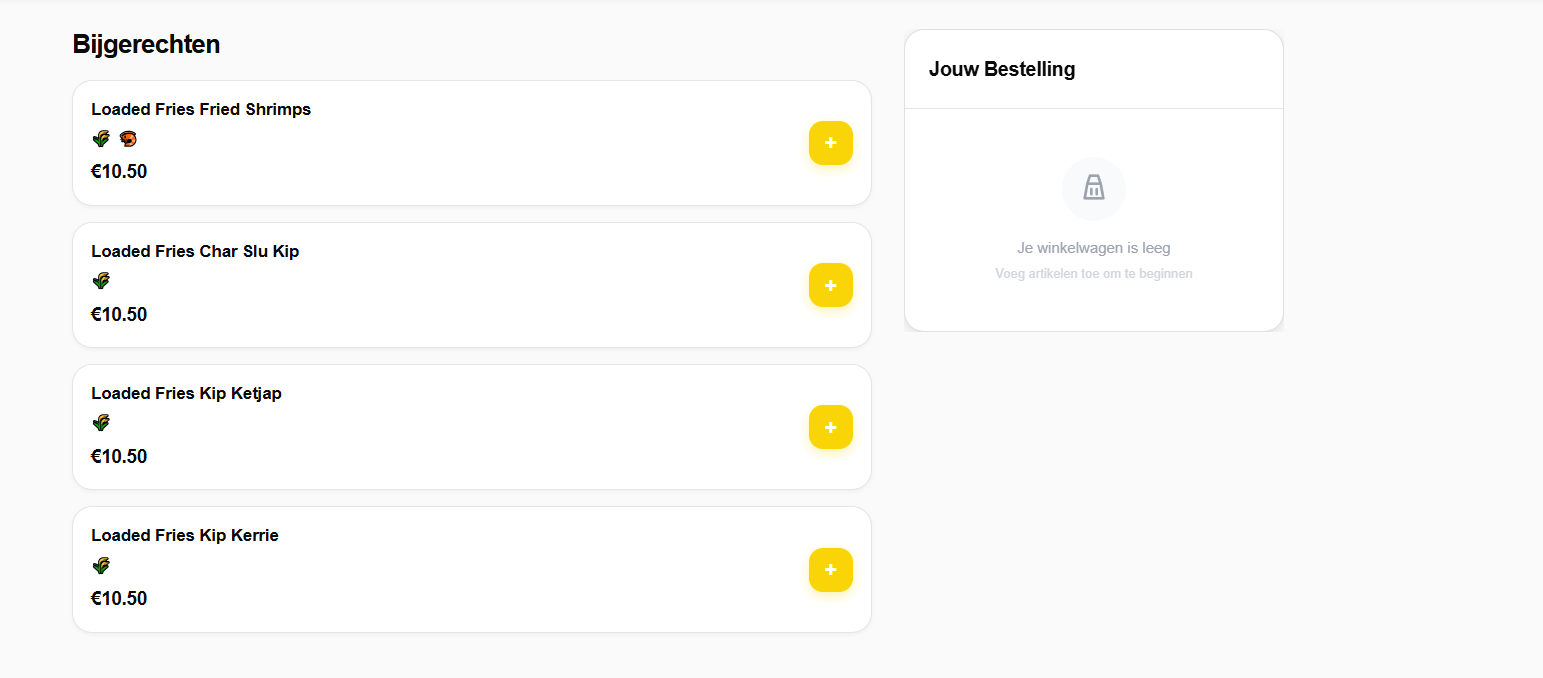Click €10.50 price of Fried Shrimps
The image size is (1543, 678).
tap(119, 172)
